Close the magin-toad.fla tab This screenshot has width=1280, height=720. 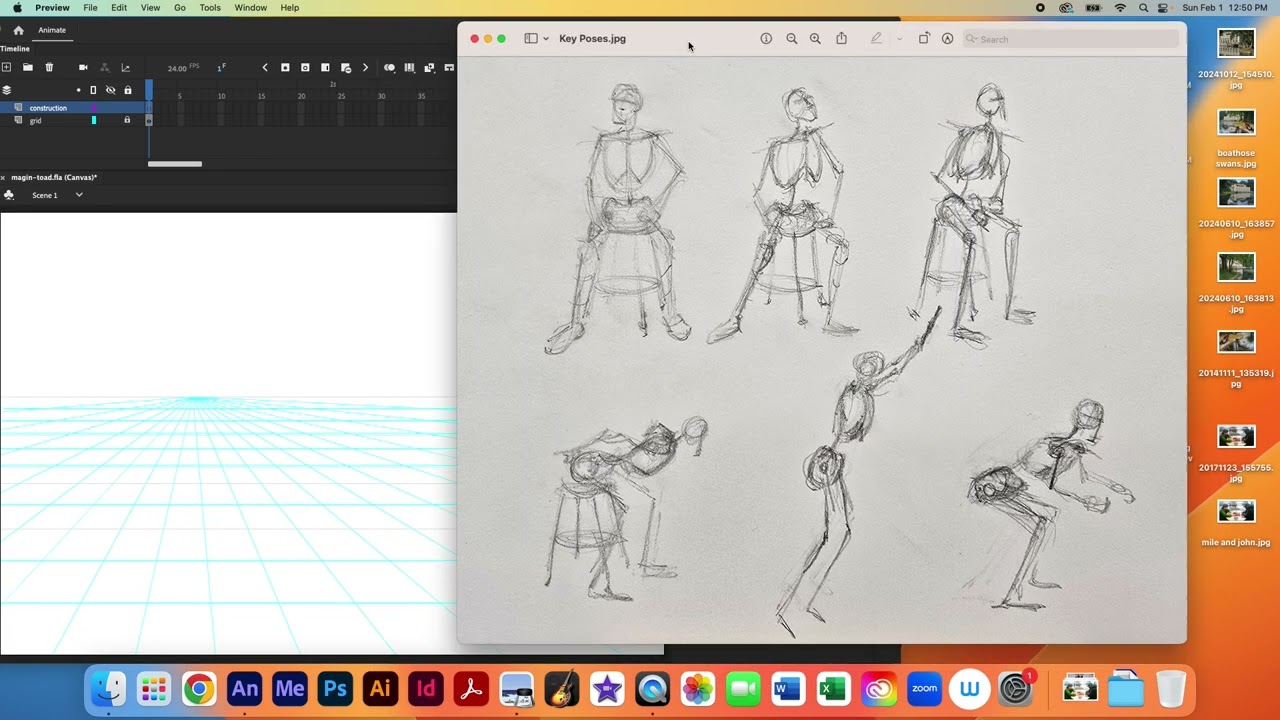pos(3,178)
